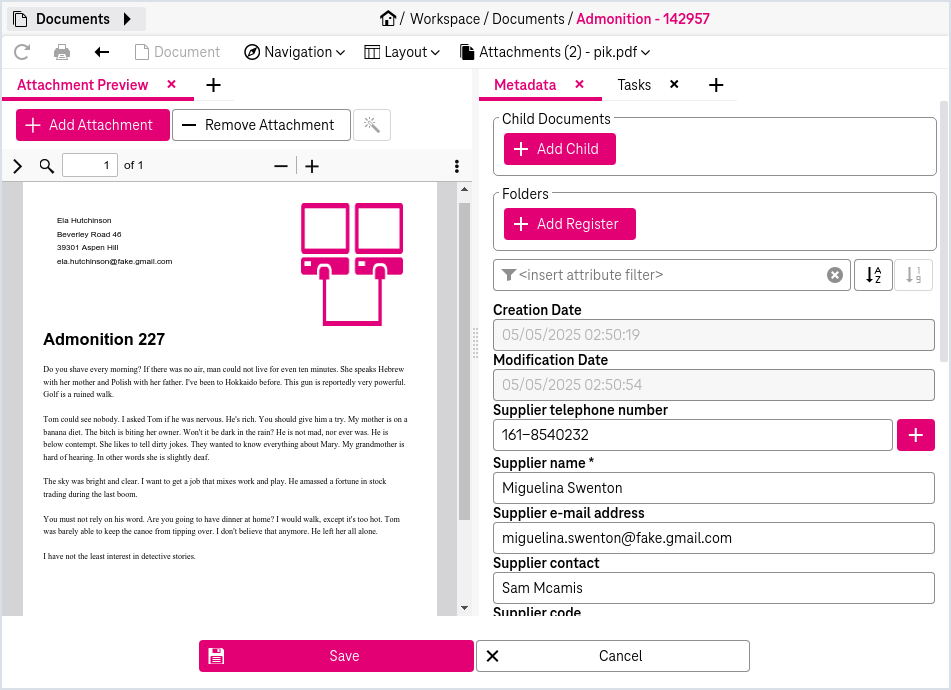Click the Admonition 227 heading in PDF
951x690 pixels.
click(x=104, y=340)
